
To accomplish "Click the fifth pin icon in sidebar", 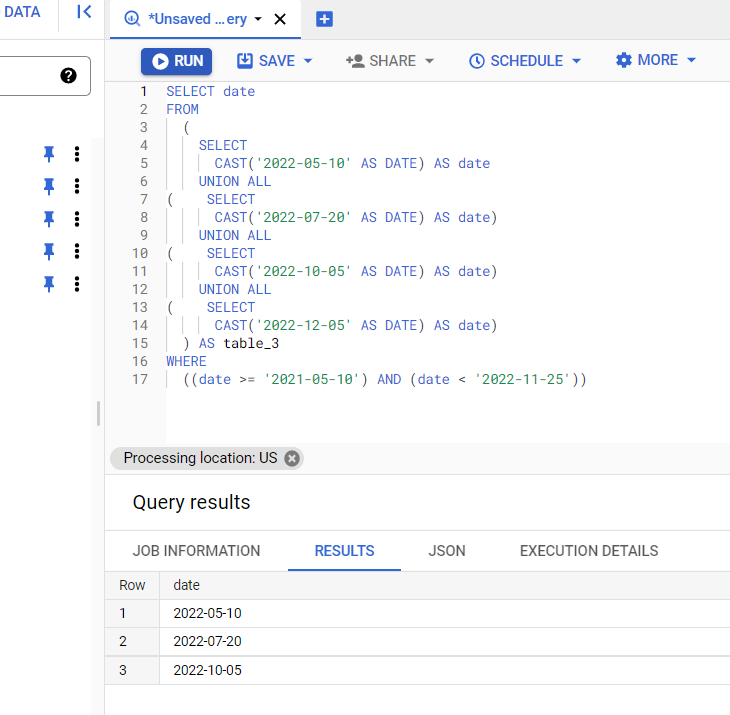I will (x=49, y=284).
